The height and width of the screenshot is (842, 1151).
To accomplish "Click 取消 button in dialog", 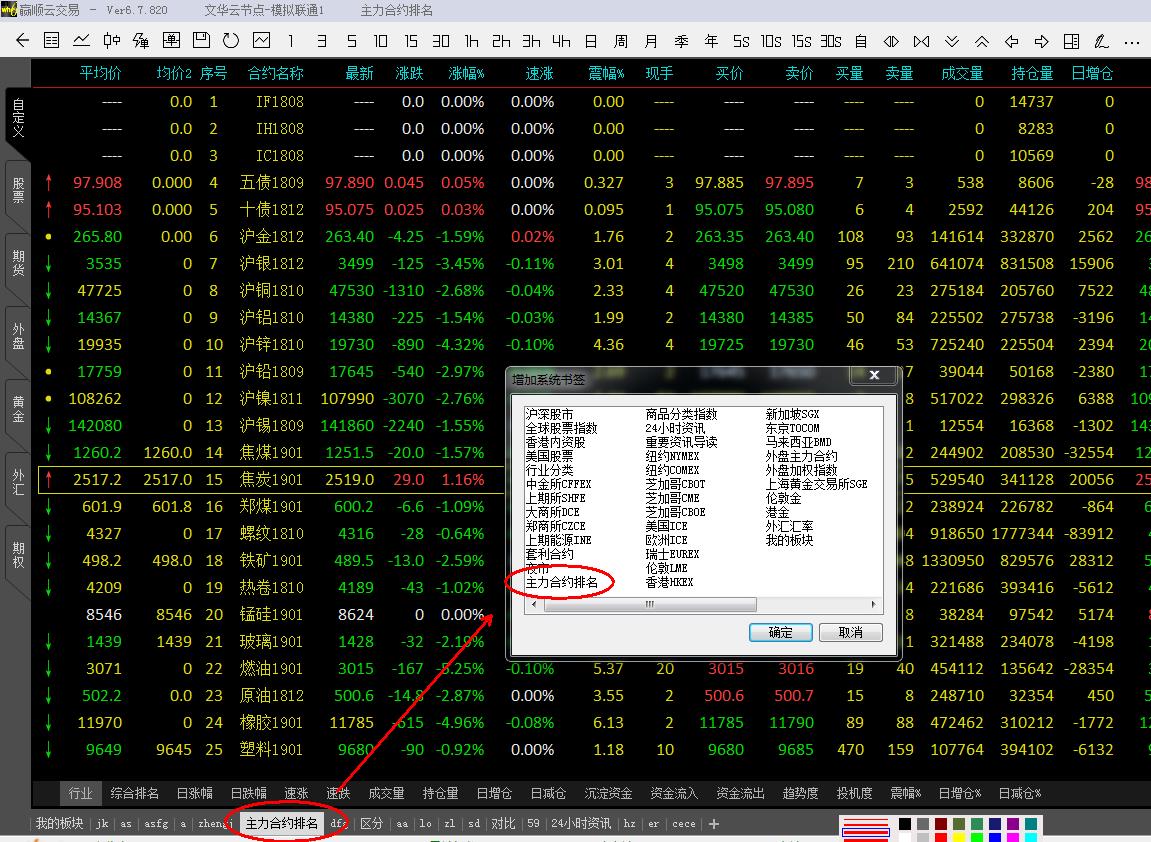I will click(x=850, y=632).
